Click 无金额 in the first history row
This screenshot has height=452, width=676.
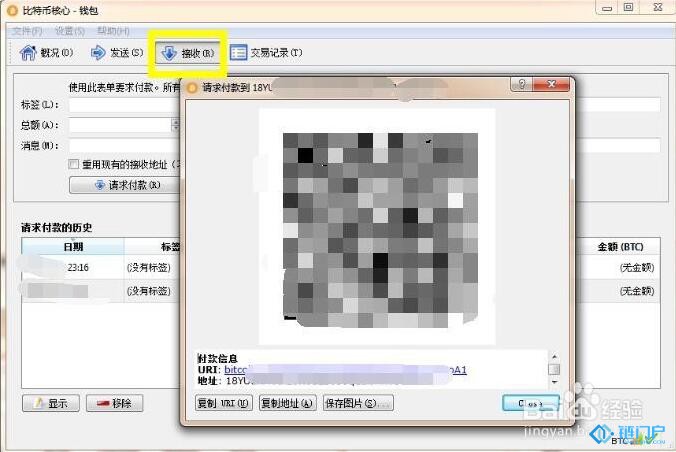pos(637,267)
